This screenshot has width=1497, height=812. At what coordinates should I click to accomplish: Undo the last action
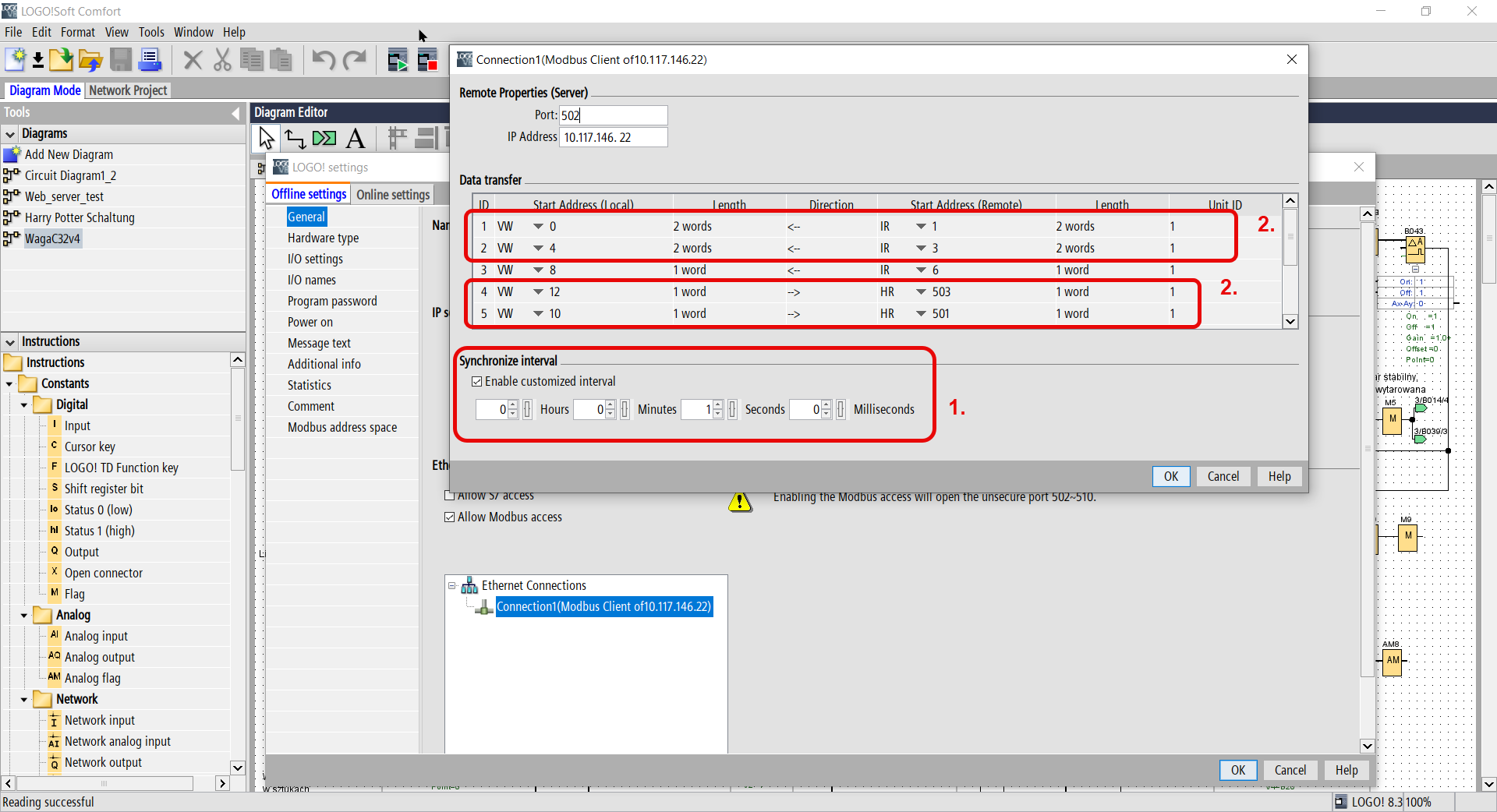click(x=324, y=60)
